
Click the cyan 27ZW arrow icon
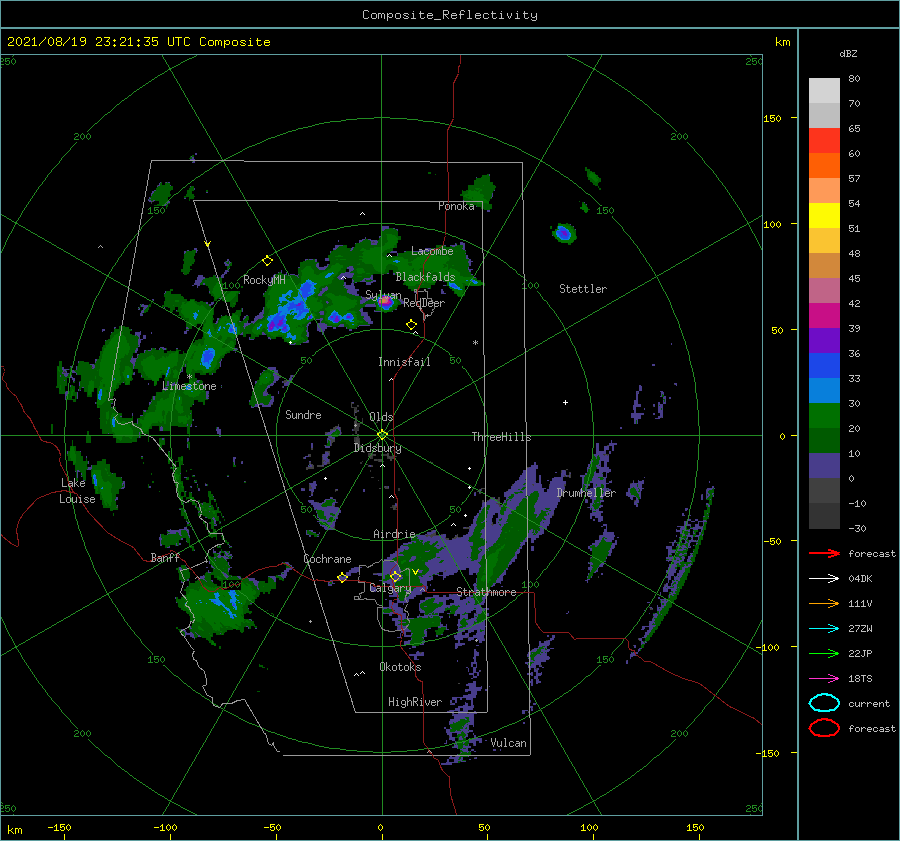(824, 628)
